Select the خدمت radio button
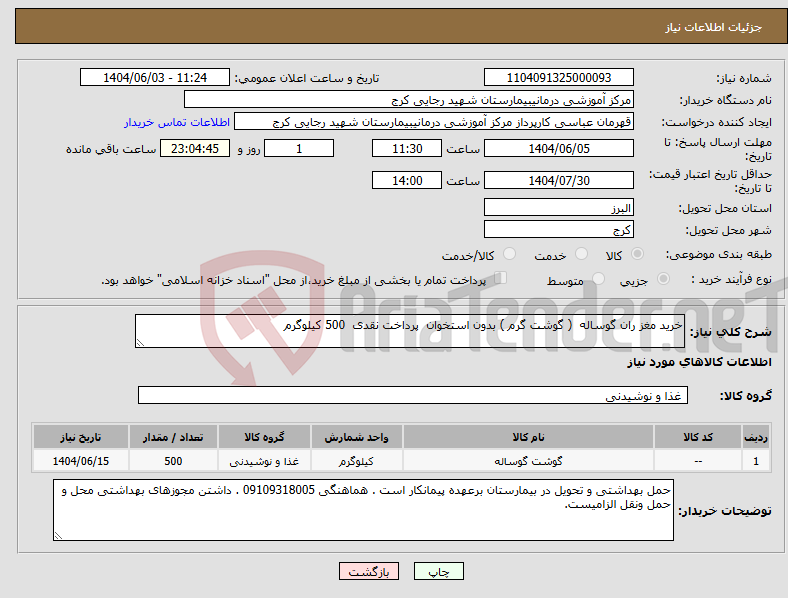The height and width of the screenshot is (598, 788). click(x=581, y=254)
